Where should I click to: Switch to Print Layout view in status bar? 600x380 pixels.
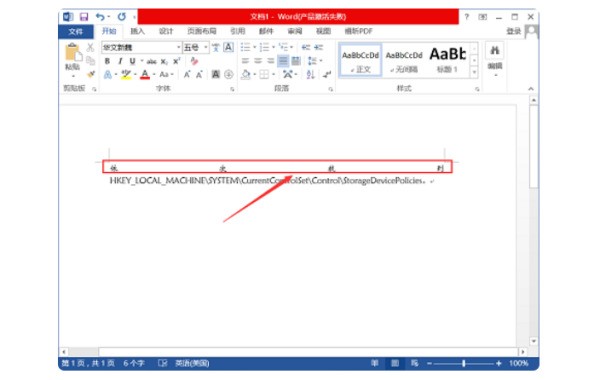395,363
